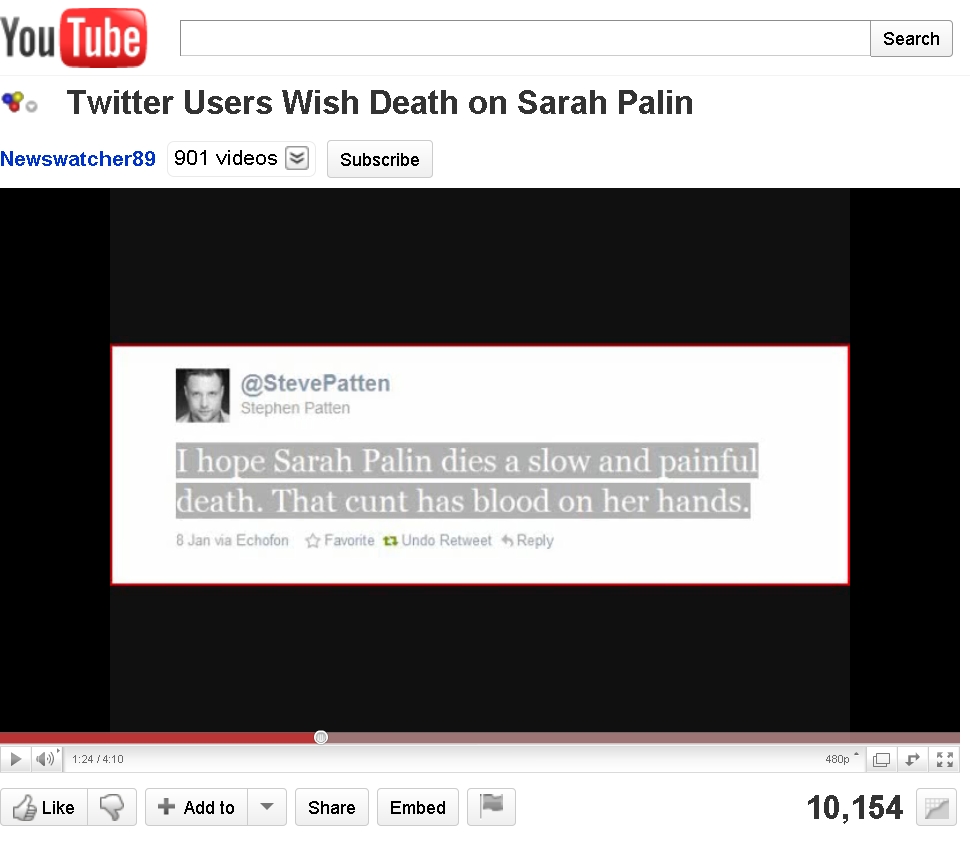Flag the video with flag icon
970x842 pixels.
pos(491,807)
